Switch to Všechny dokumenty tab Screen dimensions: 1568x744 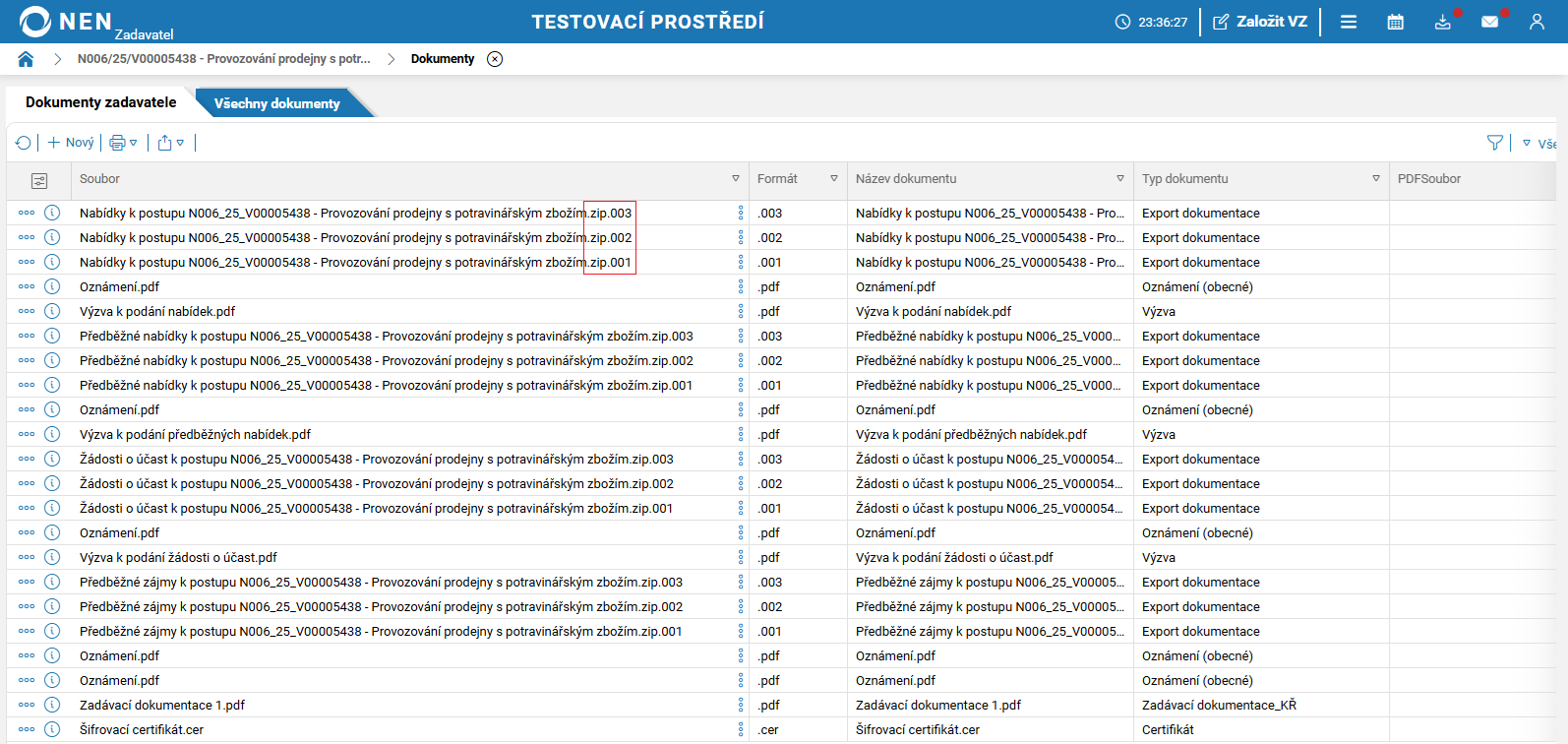276,103
